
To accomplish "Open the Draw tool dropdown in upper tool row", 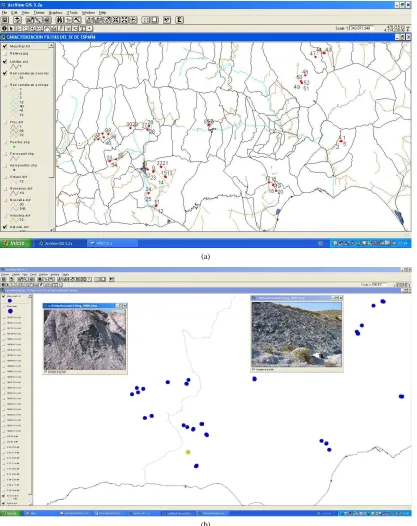I will pyautogui.click(x=90, y=29).
